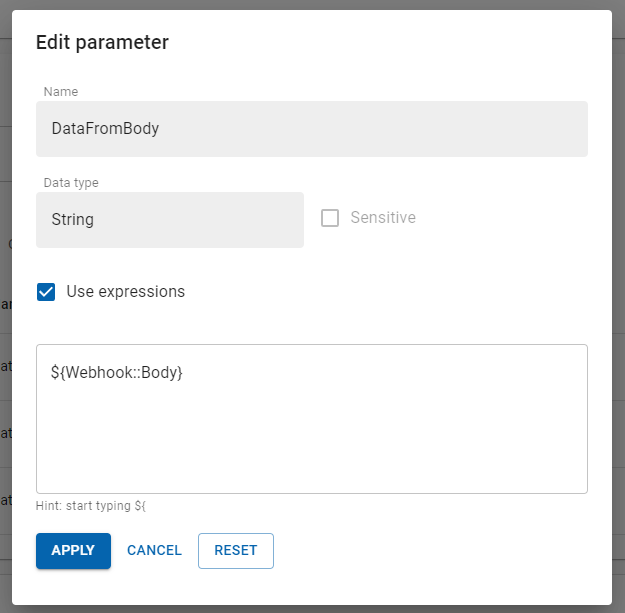Click the 'Data type' field label
The height and width of the screenshot is (613, 625).
click(71, 183)
